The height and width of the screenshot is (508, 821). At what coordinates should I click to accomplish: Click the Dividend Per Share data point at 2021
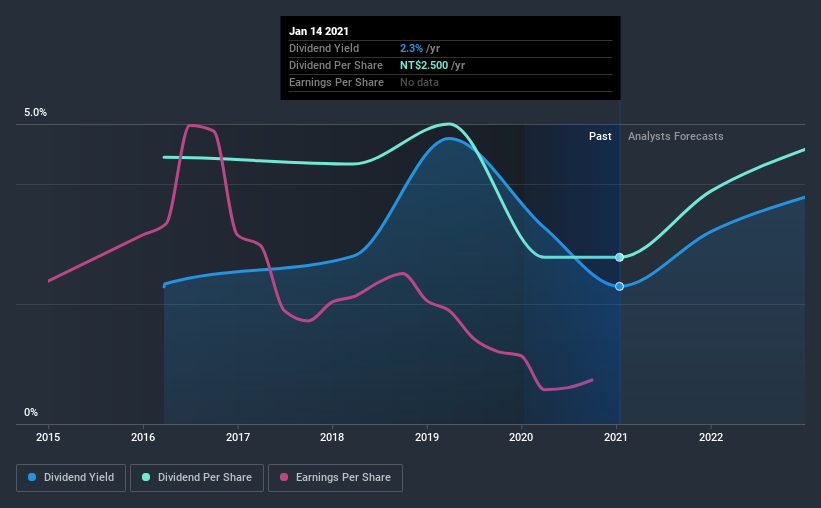point(619,257)
